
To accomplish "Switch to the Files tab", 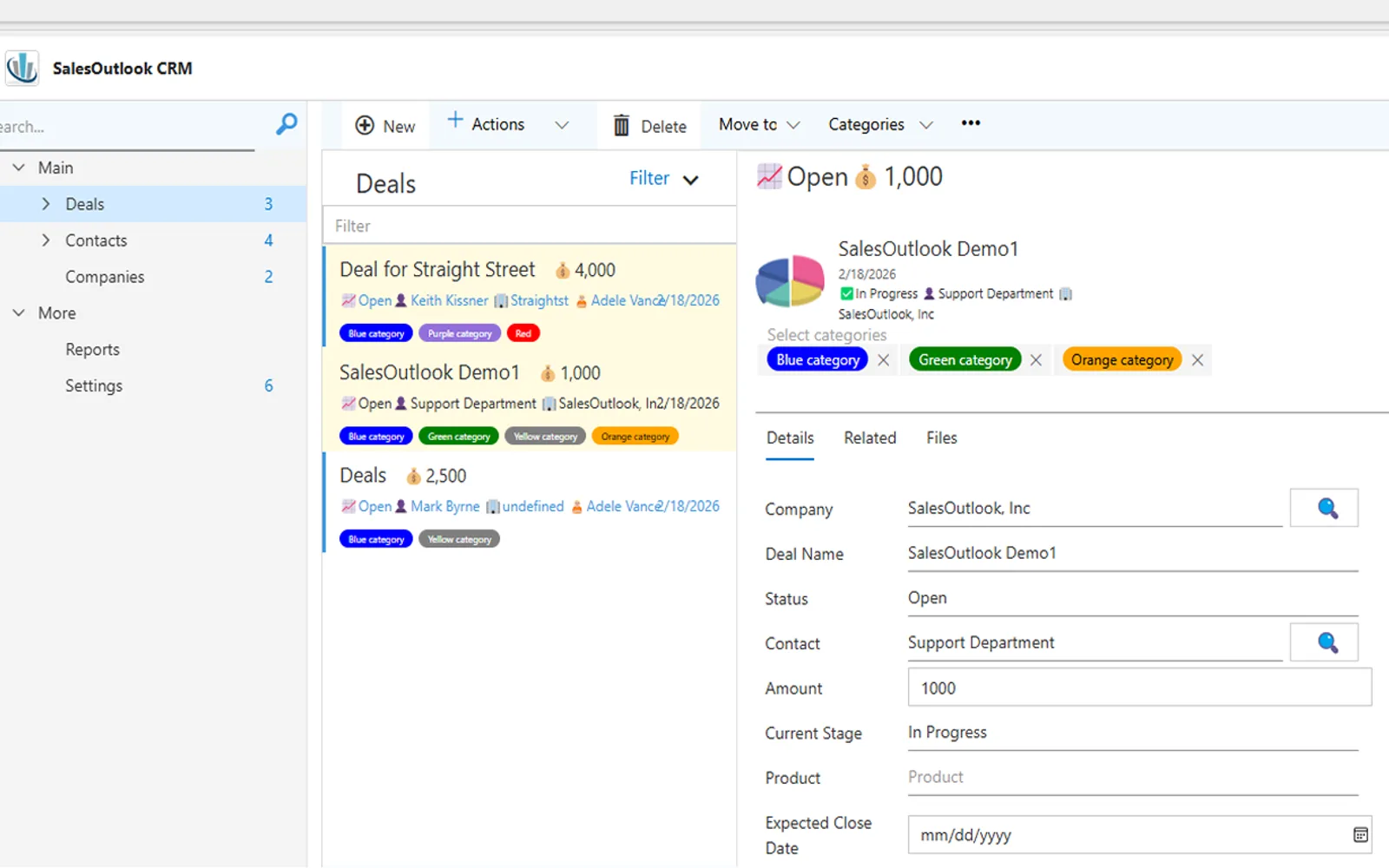I will 941,438.
